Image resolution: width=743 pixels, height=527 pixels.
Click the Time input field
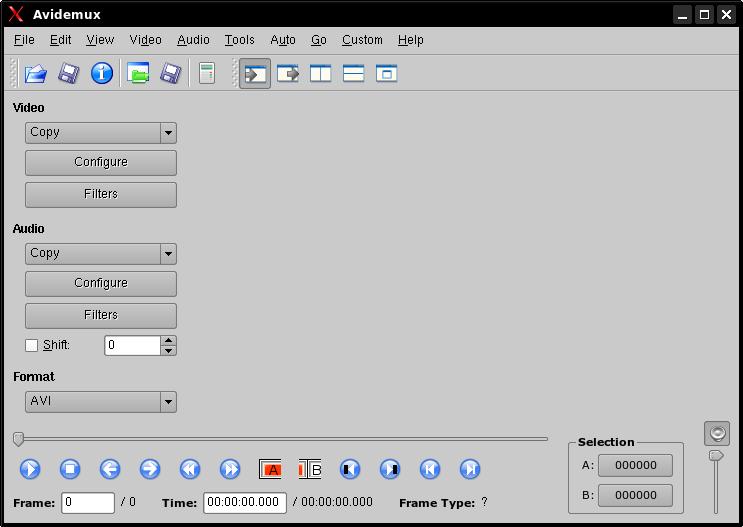tap(245, 502)
